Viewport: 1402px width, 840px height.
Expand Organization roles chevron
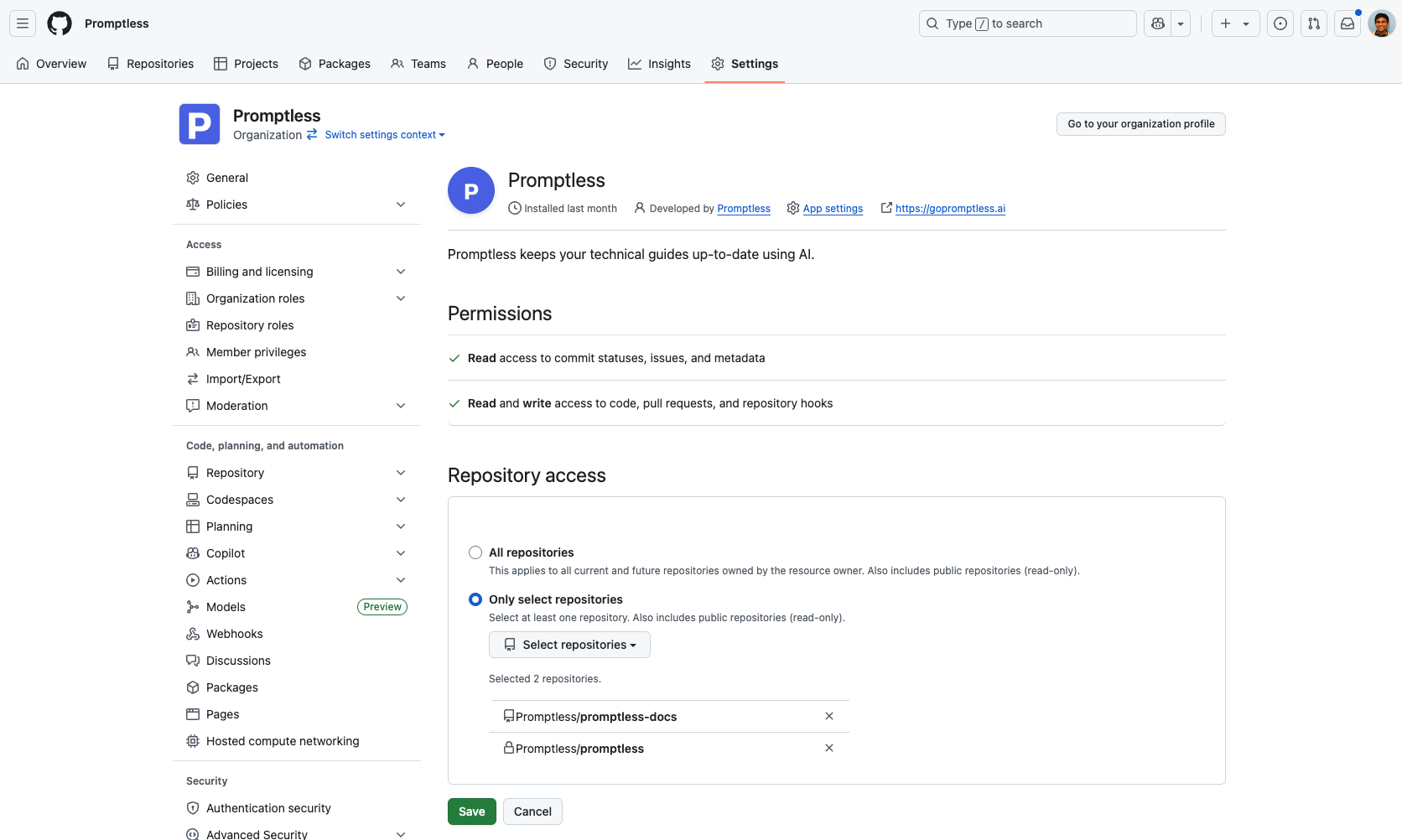coord(401,298)
